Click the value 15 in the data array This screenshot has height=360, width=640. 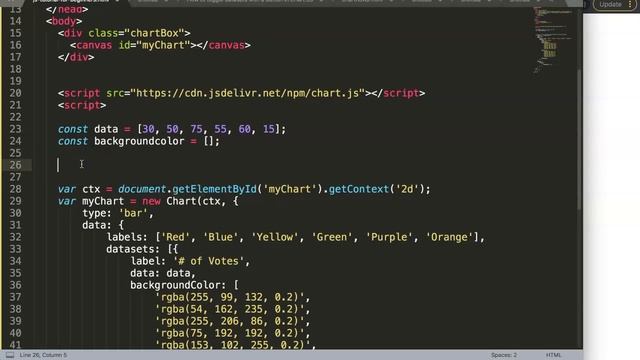(269, 129)
